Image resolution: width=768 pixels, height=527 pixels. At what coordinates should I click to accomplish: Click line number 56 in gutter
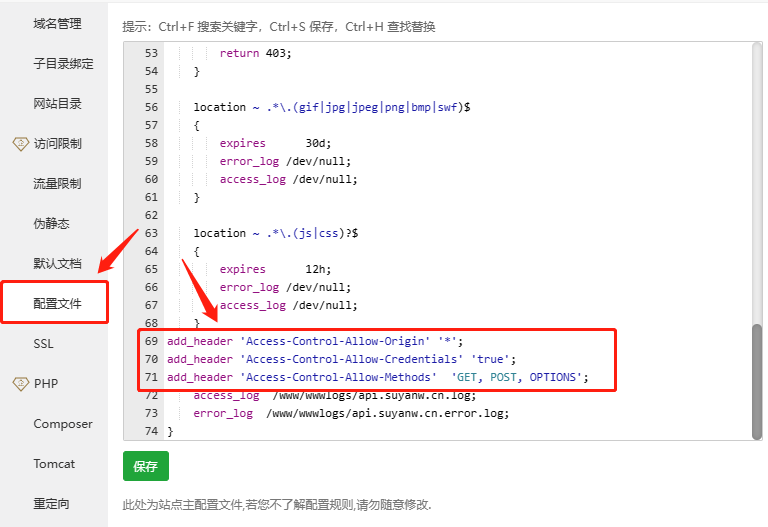(151, 107)
